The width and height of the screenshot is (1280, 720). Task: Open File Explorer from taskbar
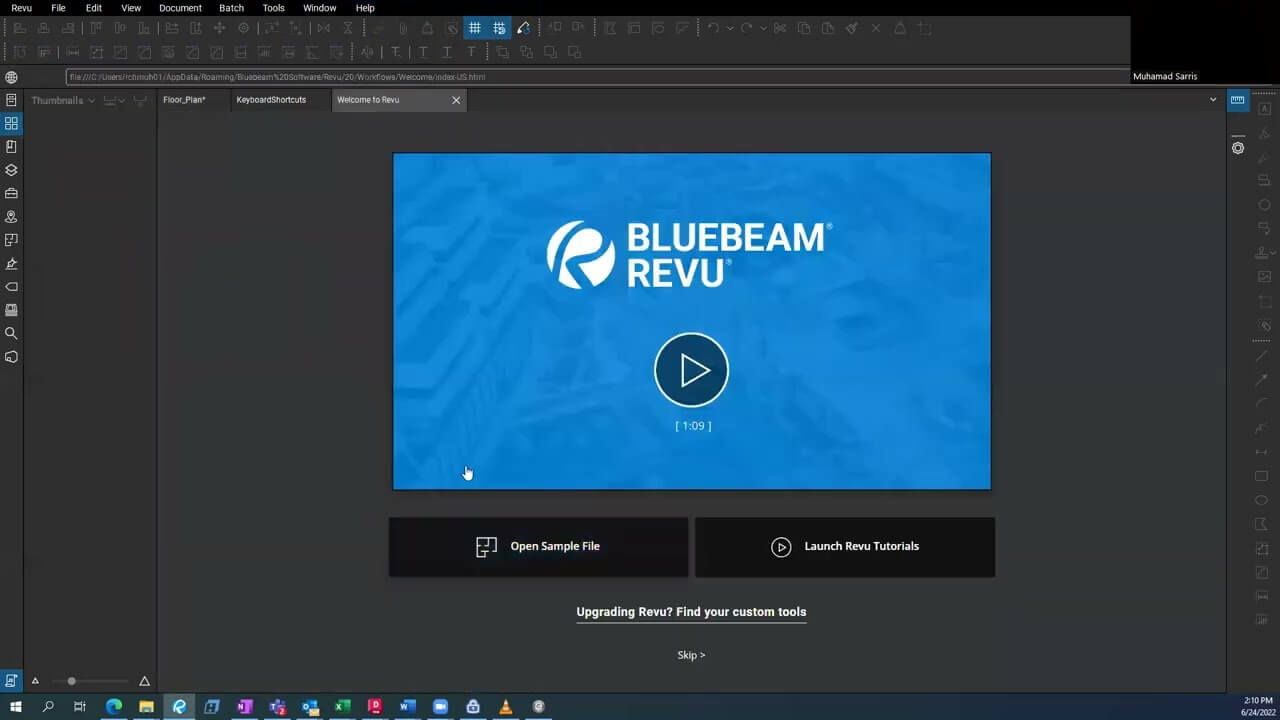(146, 706)
